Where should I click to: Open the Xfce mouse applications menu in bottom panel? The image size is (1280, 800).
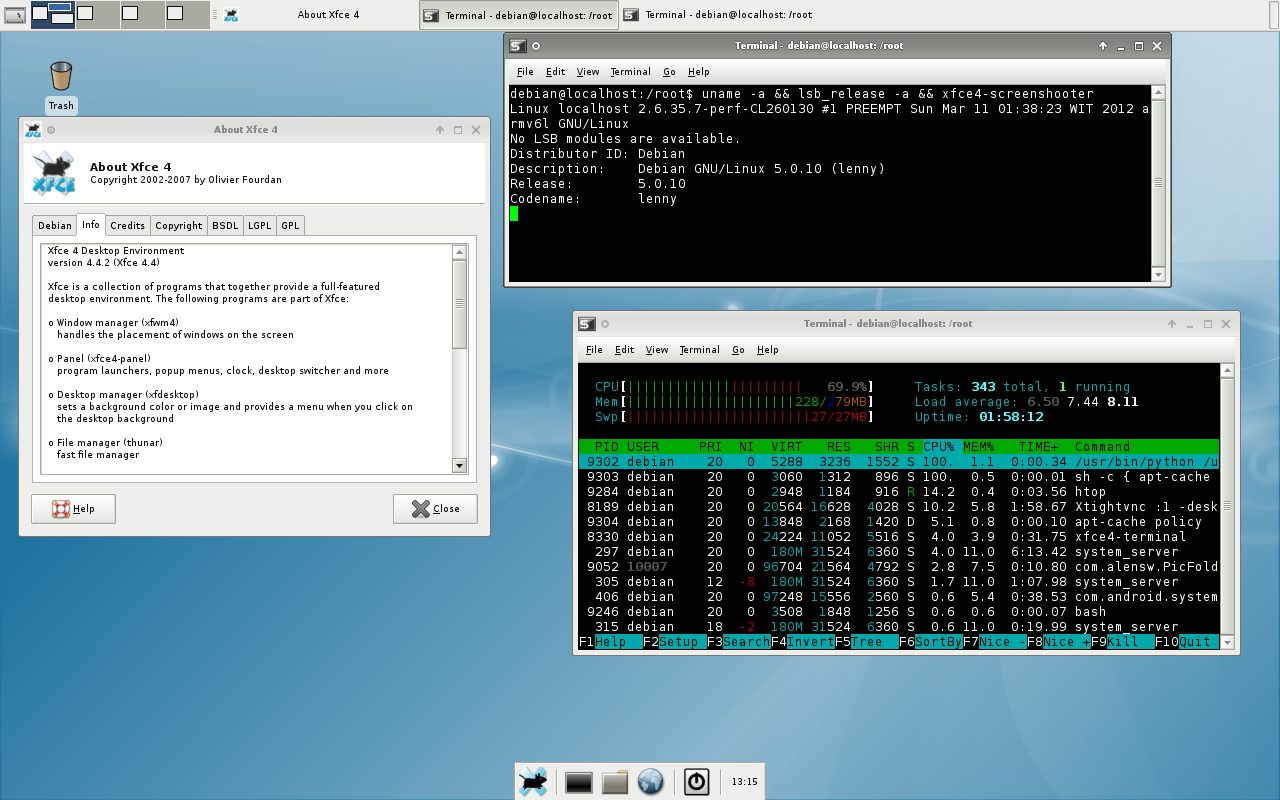tap(533, 782)
